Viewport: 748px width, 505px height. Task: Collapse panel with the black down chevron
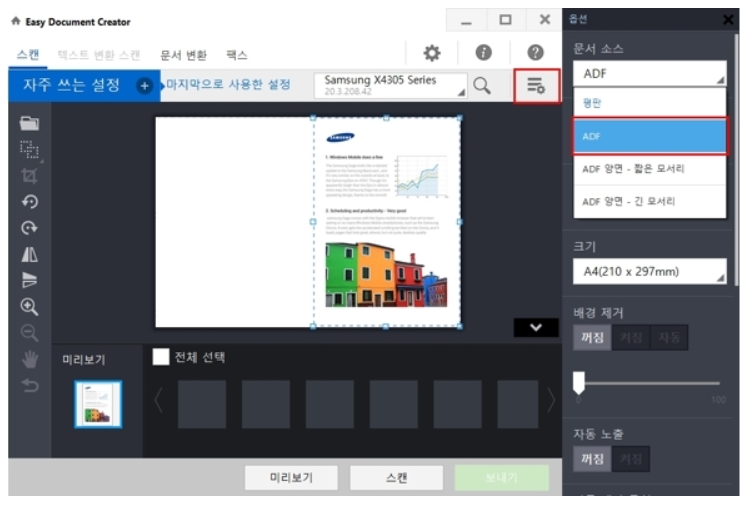(x=536, y=328)
